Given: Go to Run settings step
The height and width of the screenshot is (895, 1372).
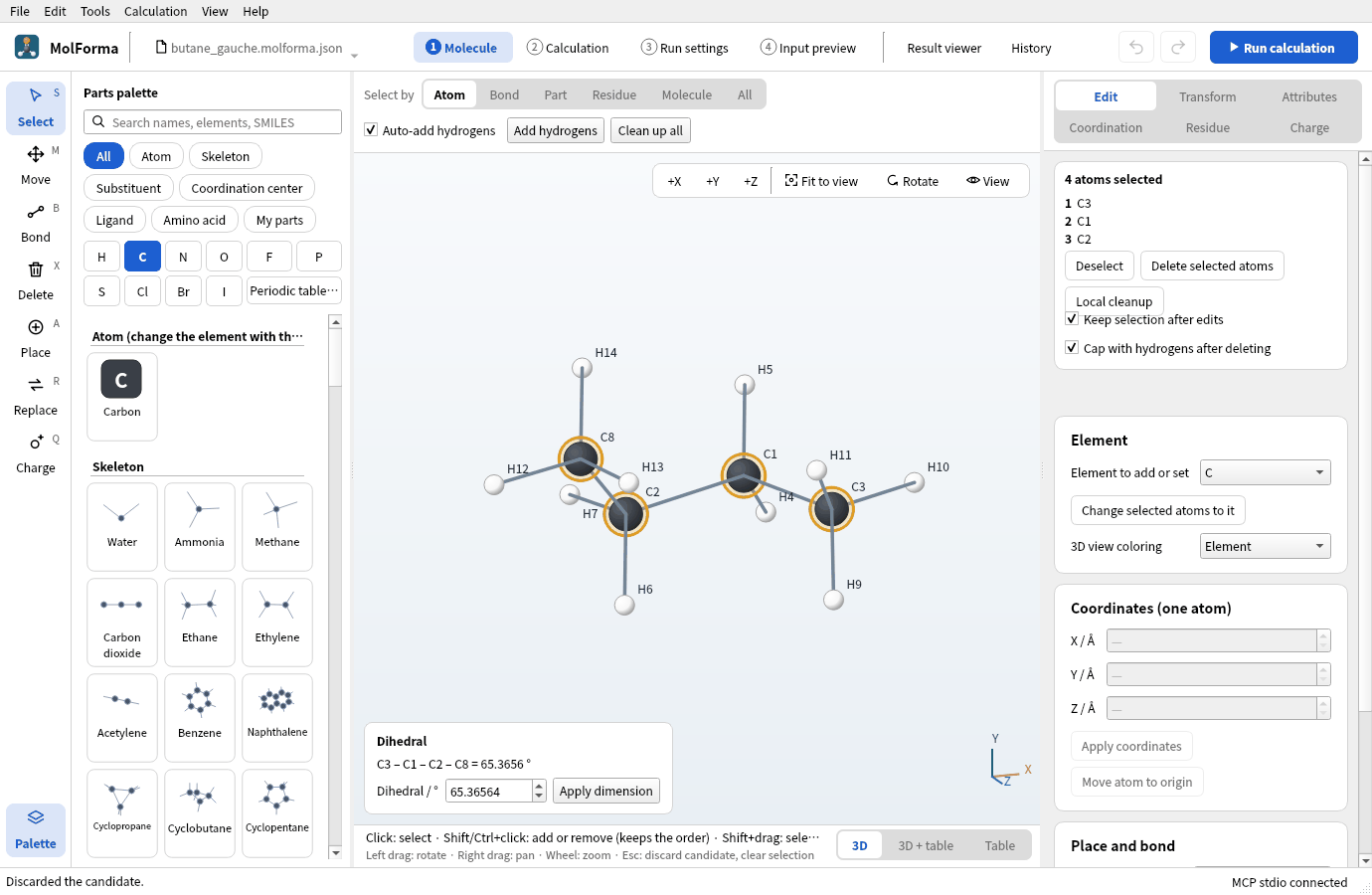Looking at the screenshot, I should pyautogui.click(x=685, y=48).
